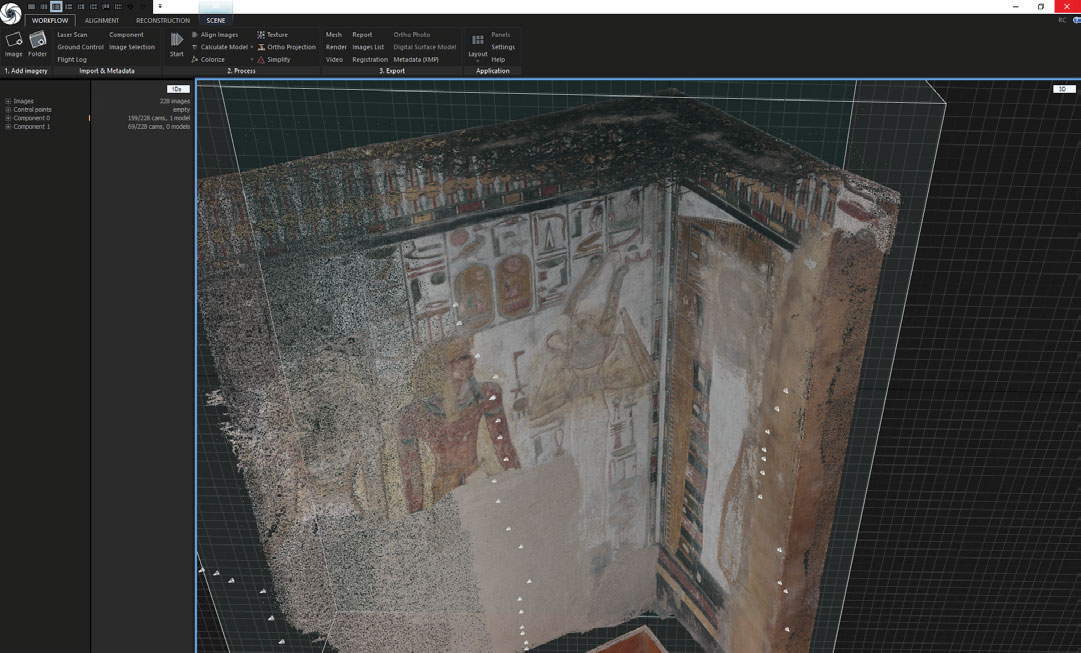
Task: Export Metadata (XMP)
Action: [416, 59]
